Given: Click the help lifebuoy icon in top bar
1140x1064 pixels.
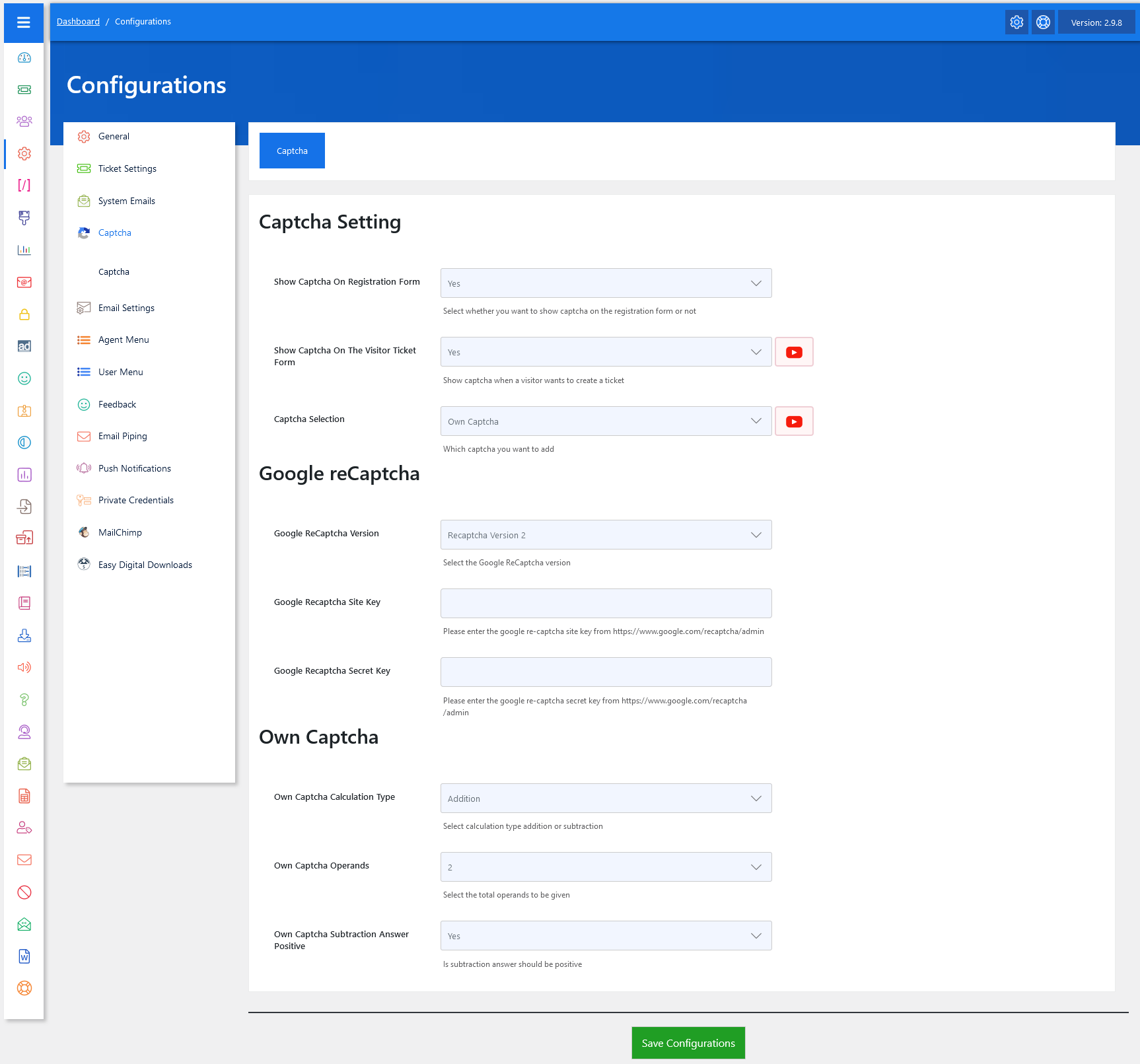Looking at the screenshot, I should 1043,22.
